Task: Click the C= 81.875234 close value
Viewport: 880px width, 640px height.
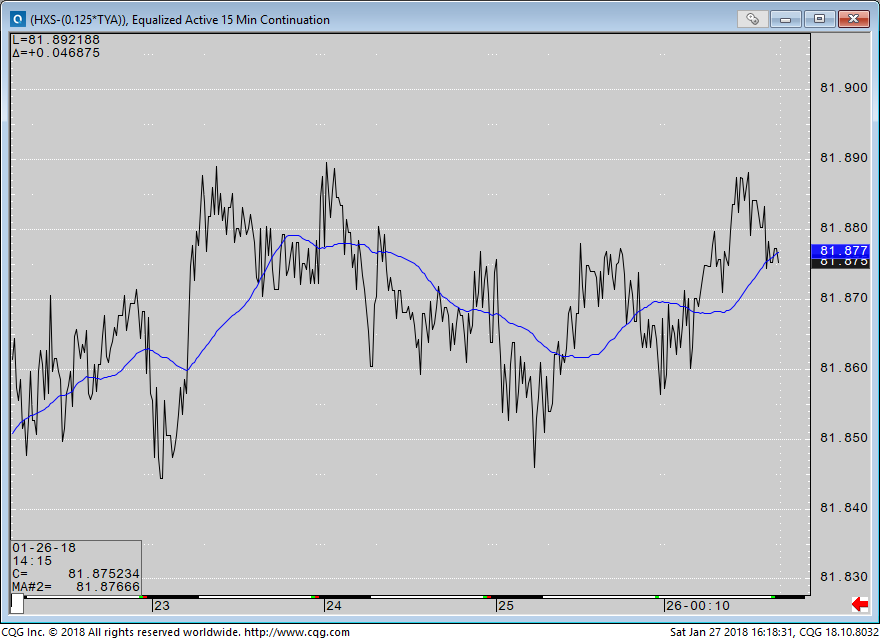Action: (76, 574)
